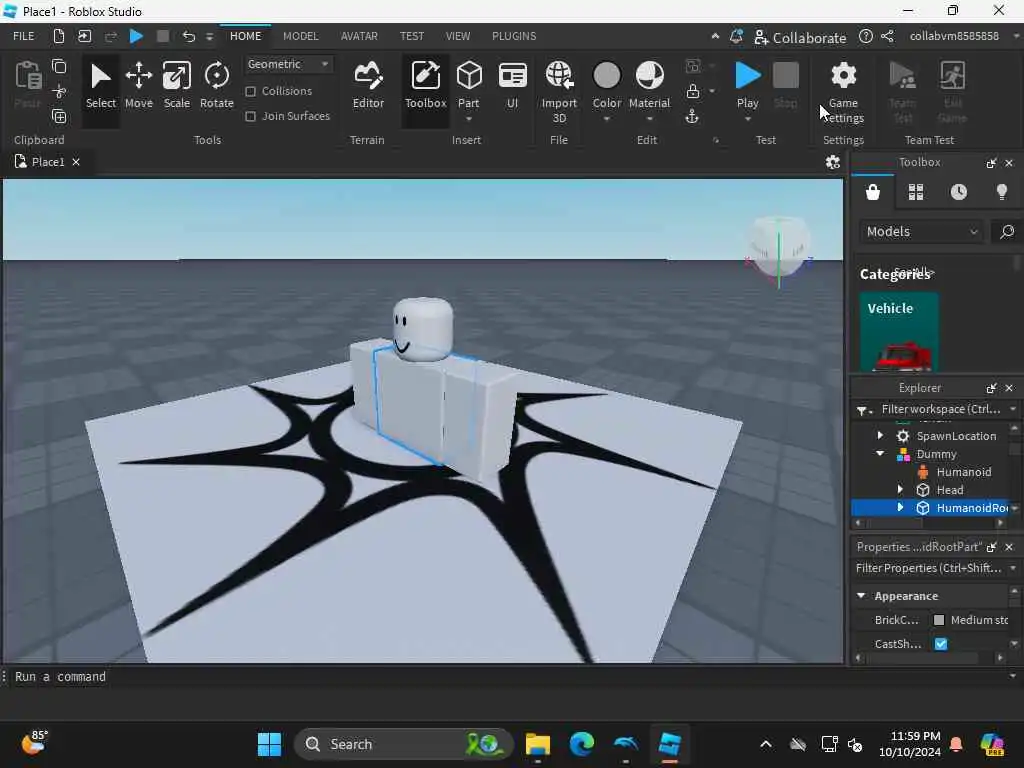Image resolution: width=1024 pixels, height=768 pixels.
Task: Pick the Rotate tool
Action: click(216, 86)
